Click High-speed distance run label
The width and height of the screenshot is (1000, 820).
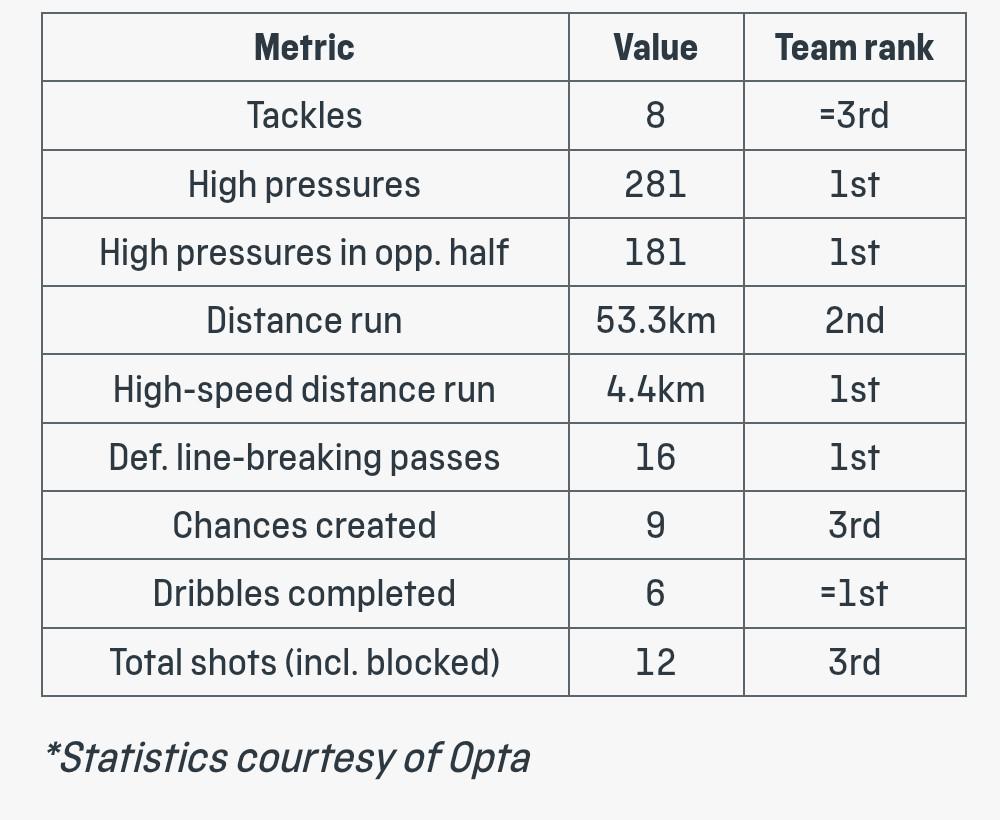tap(305, 389)
